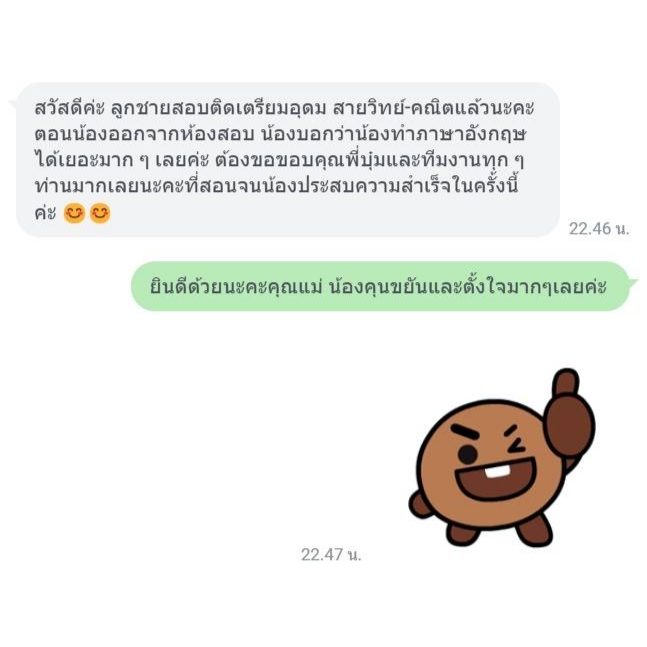Click the Shooky thumbs-up sticker
This screenshot has width=647, height=647.
click(502, 458)
